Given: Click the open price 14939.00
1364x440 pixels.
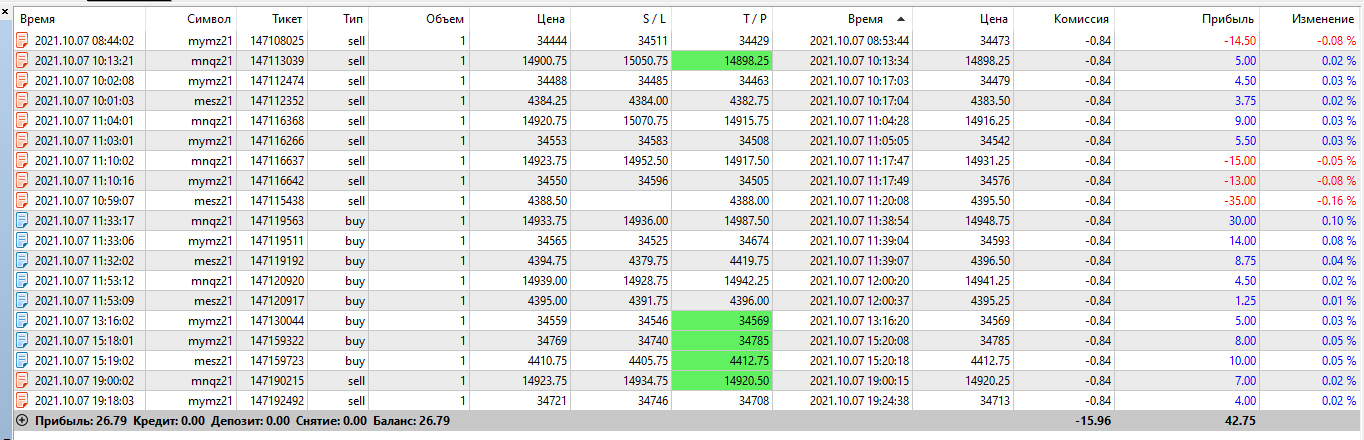Looking at the screenshot, I should click(544, 281).
